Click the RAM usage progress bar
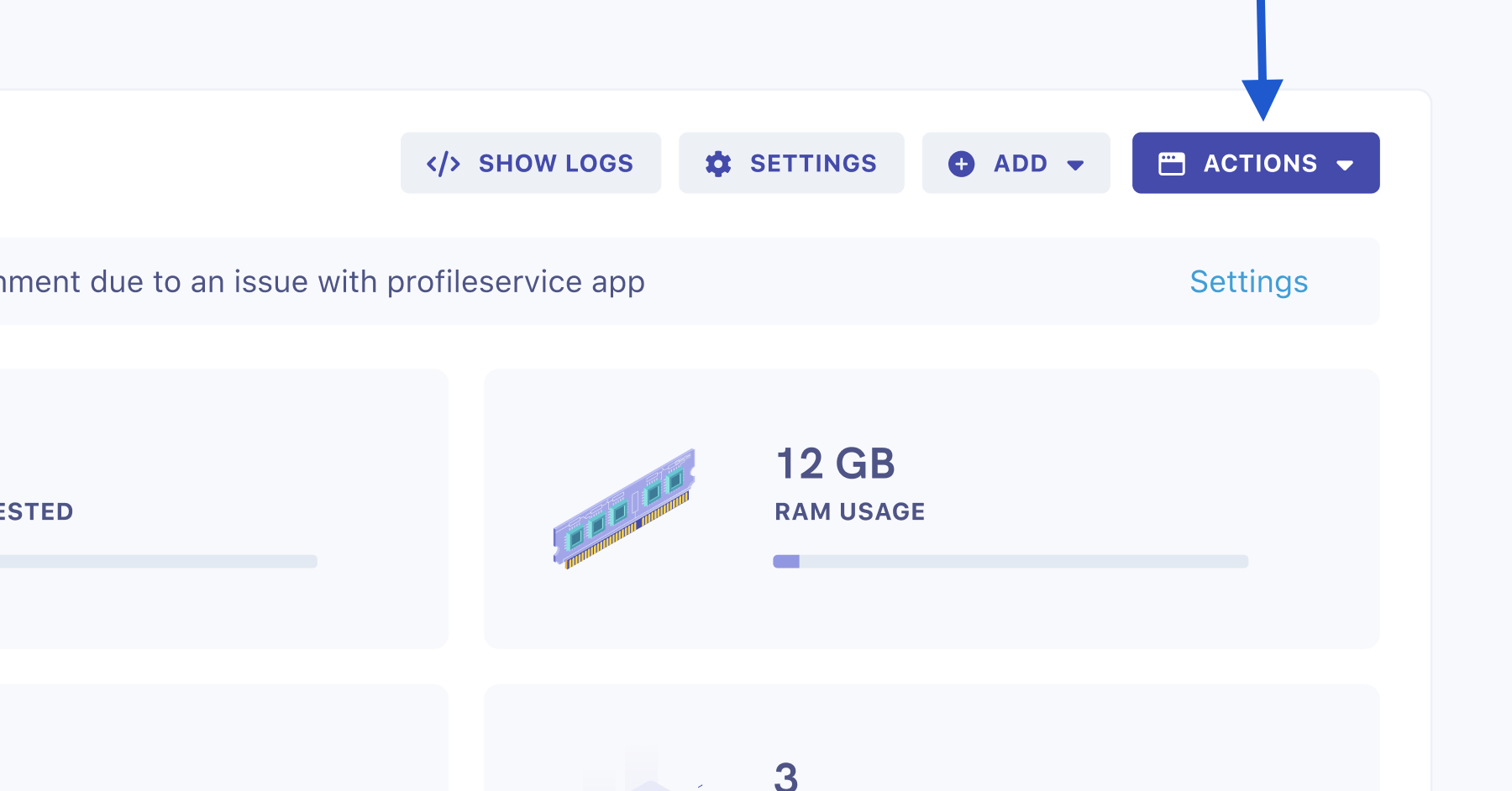This screenshot has width=1512, height=791. pyautogui.click(x=1011, y=561)
